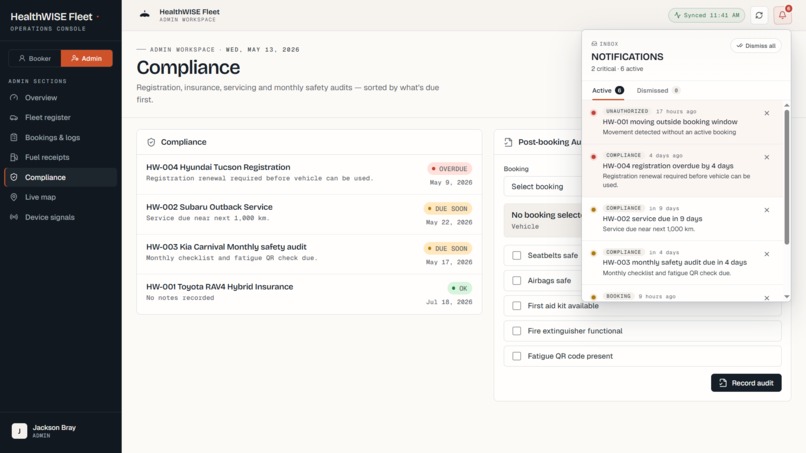Go to Device signals page
Image resolution: width=806 pixels, height=453 pixels.
click(61, 217)
